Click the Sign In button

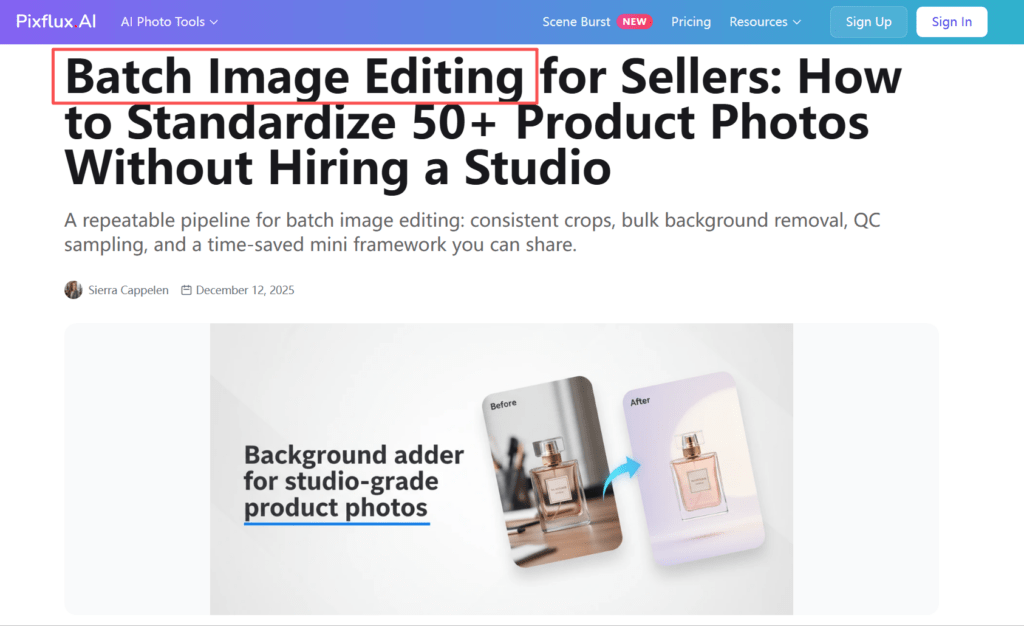[x=952, y=22]
